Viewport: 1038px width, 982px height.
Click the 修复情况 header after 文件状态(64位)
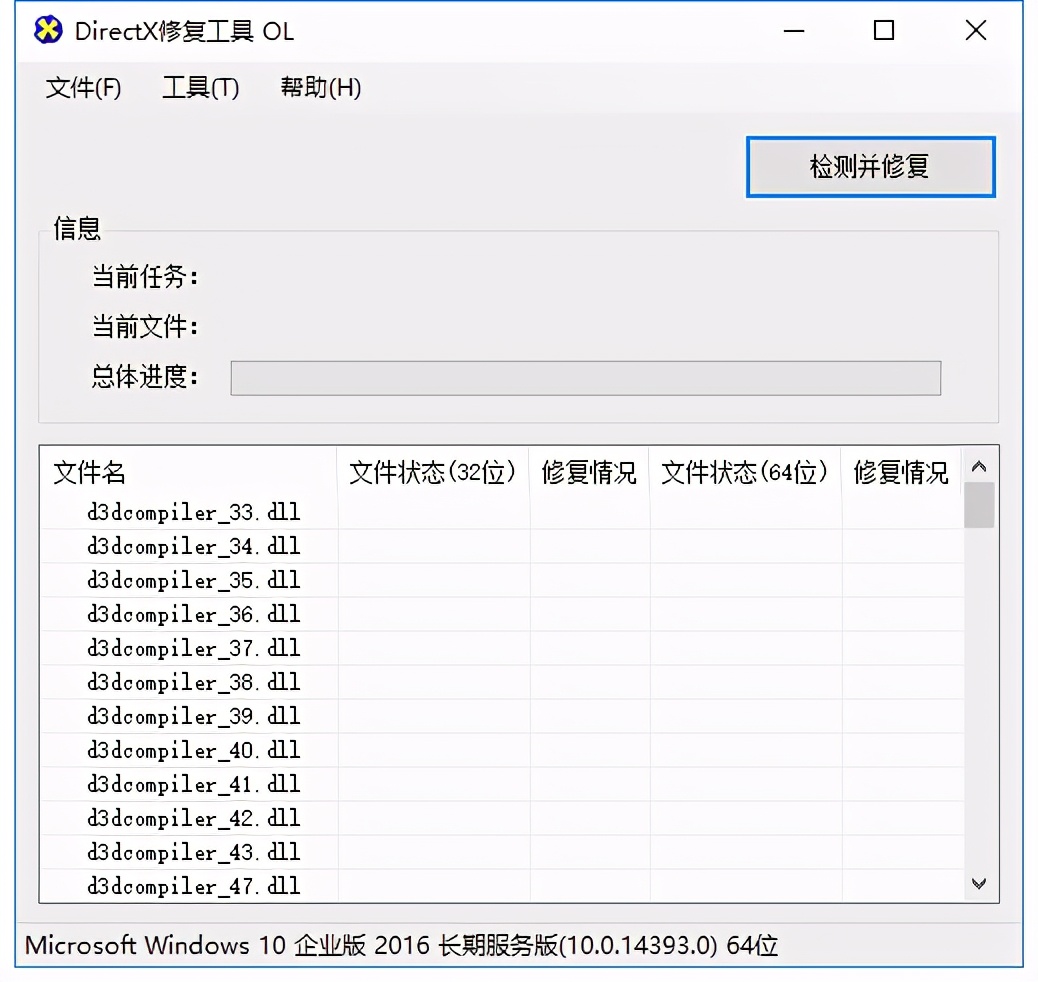point(901,473)
